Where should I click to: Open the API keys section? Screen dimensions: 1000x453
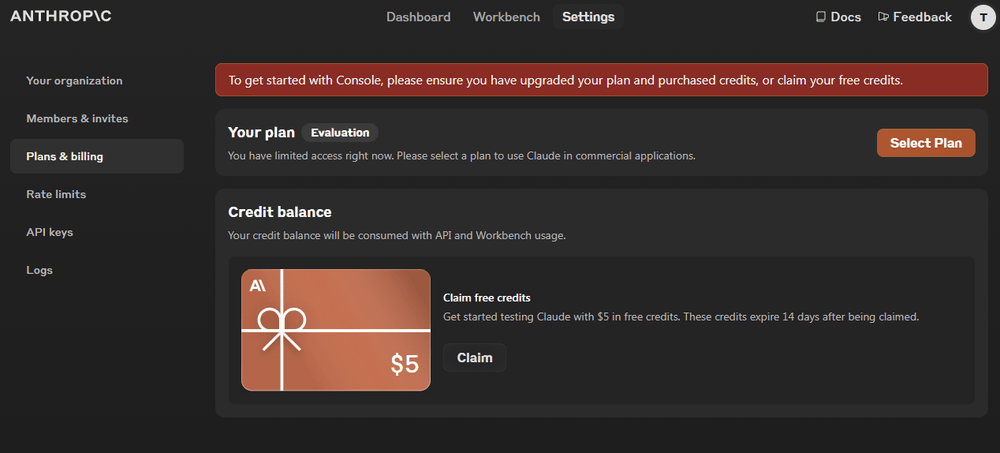click(49, 232)
